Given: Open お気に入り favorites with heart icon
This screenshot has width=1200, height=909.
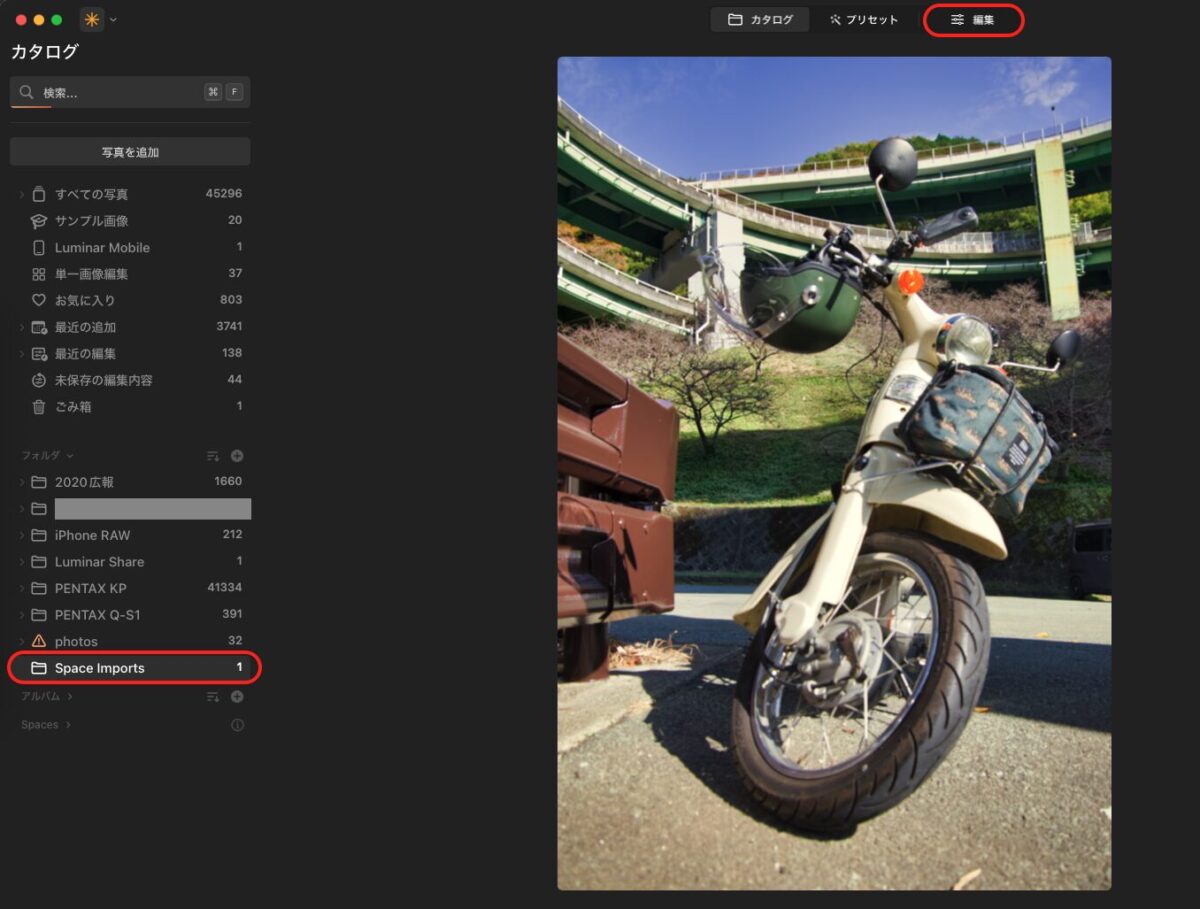Looking at the screenshot, I should (84, 300).
